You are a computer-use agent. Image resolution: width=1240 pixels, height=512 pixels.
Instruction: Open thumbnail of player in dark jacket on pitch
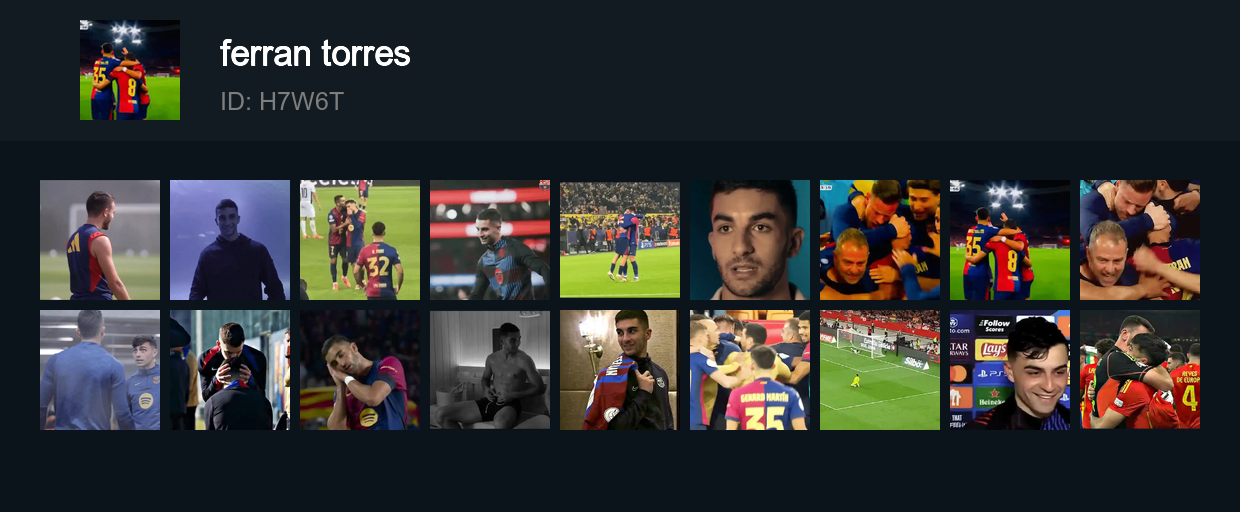(490, 240)
